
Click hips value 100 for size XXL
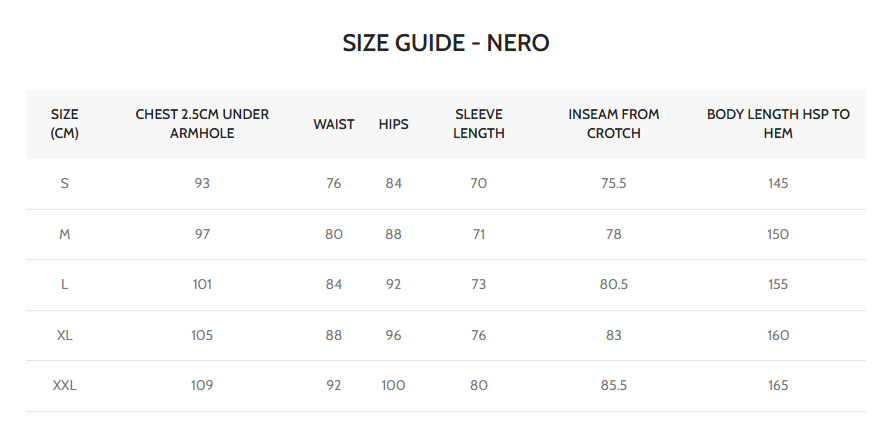[393, 386]
